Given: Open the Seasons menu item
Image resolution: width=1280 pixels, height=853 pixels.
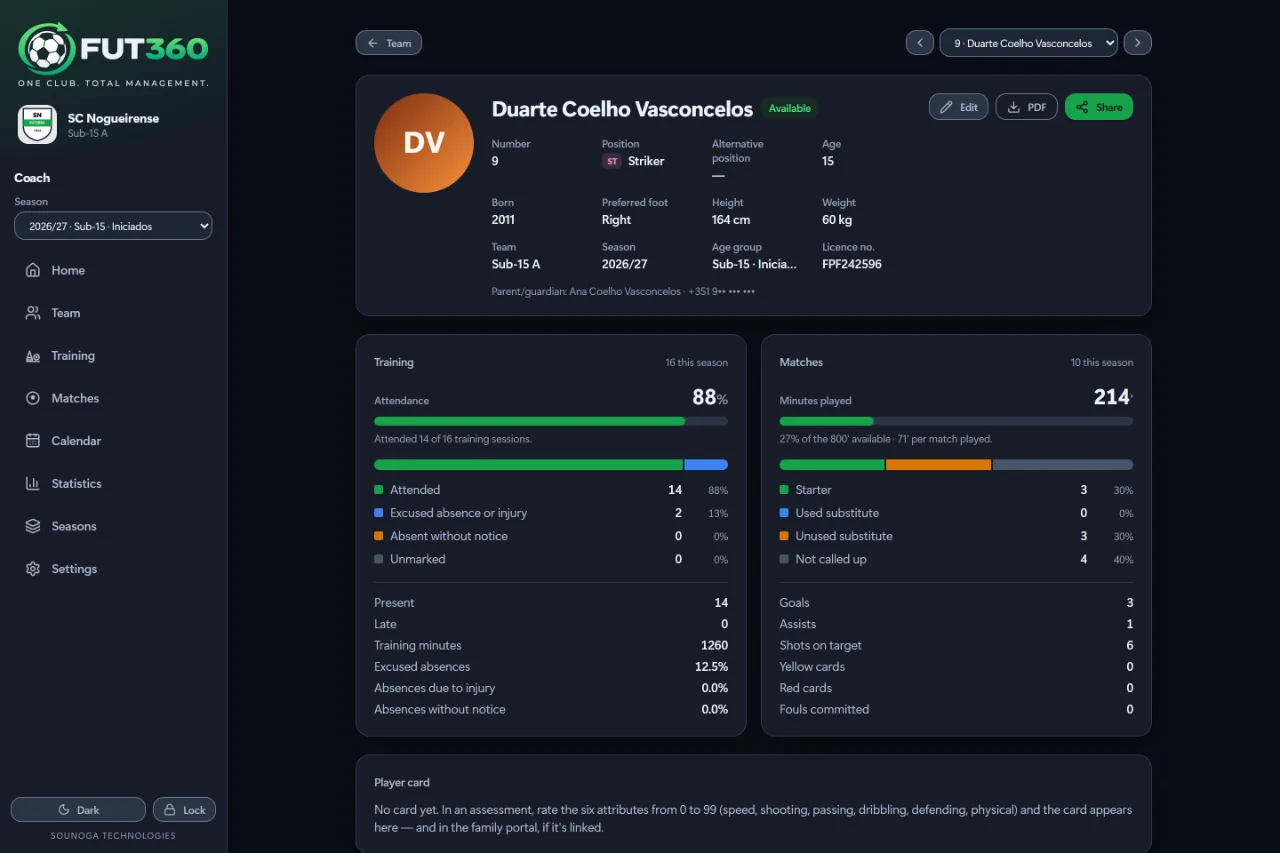Looking at the screenshot, I should (x=113, y=526).
